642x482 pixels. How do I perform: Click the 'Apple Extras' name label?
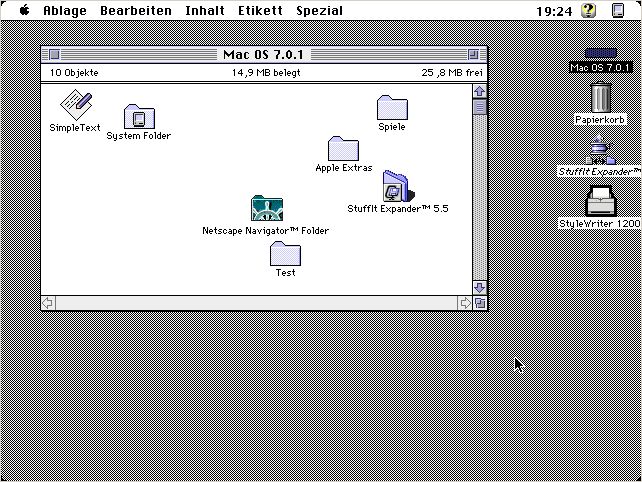click(x=344, y=167)
